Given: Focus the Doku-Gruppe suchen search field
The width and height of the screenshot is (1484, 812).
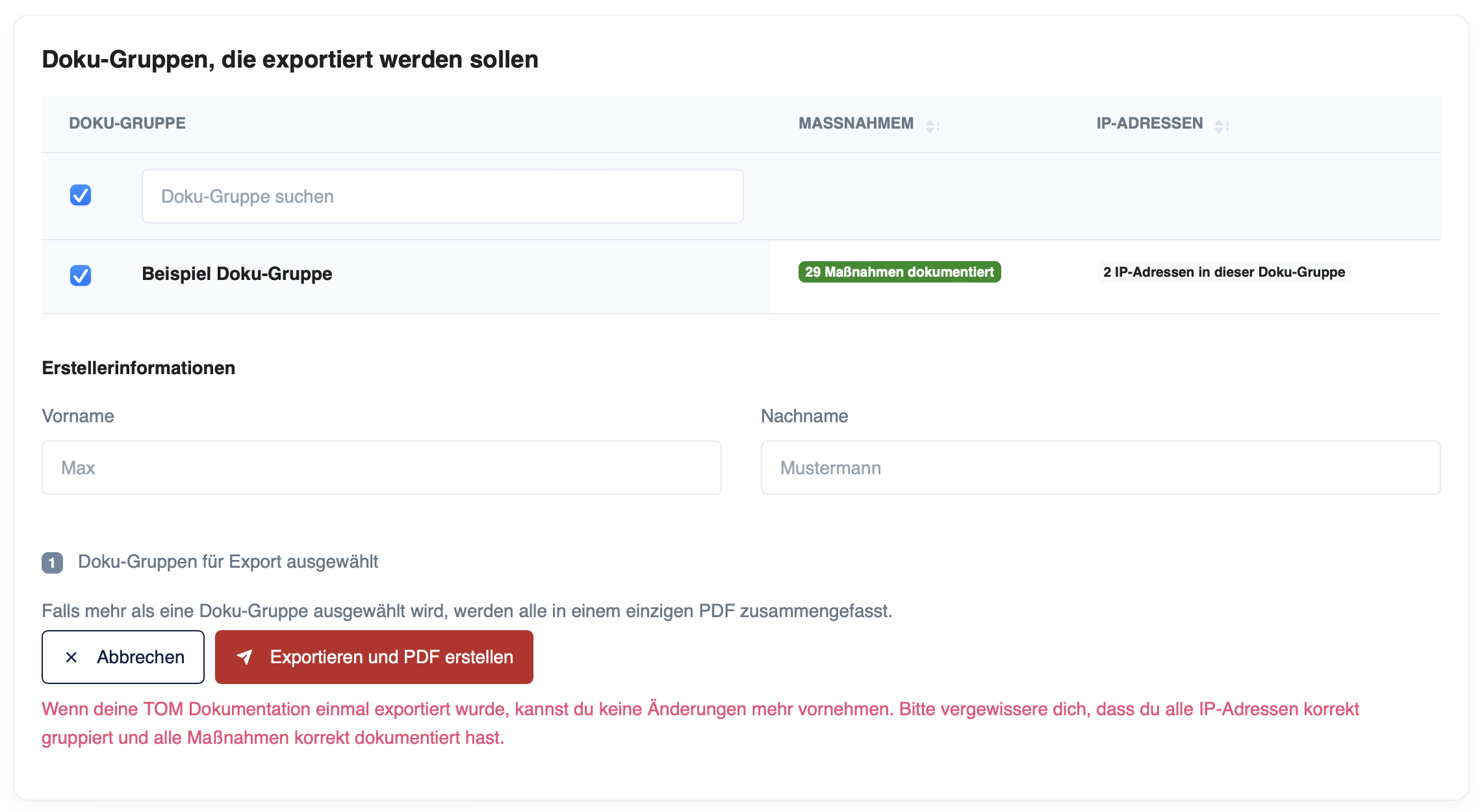Looking at the screenshot, I should click(442, 196).
